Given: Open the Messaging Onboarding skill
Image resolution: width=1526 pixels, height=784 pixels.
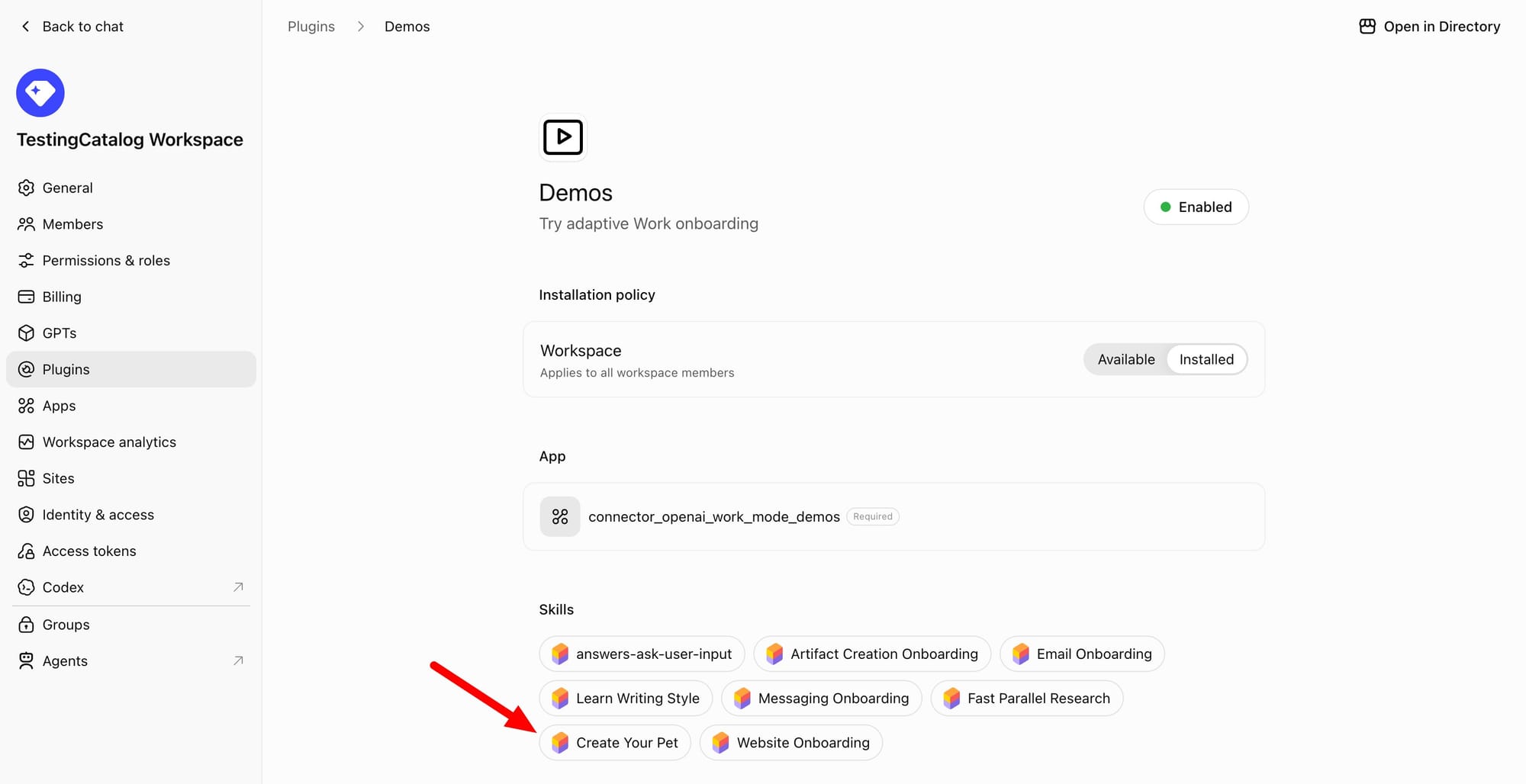Looking at the screenshot, I should 821,699.
